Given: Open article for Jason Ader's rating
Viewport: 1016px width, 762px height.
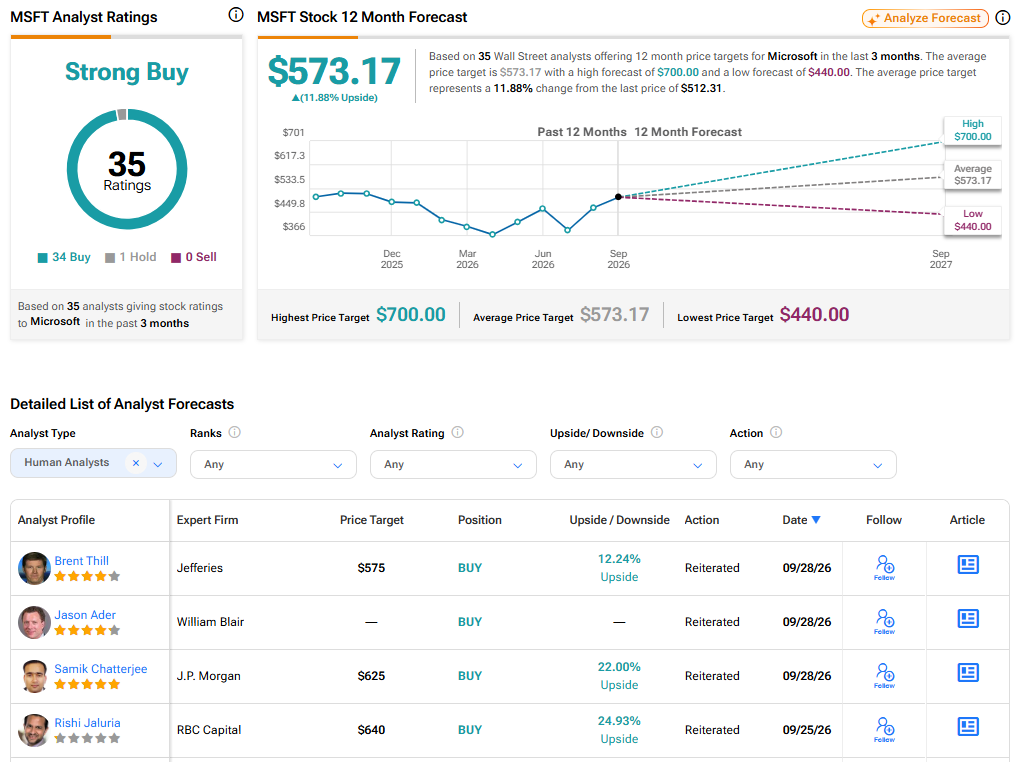Looking at the screenshot, I should [x=968, y=619].
